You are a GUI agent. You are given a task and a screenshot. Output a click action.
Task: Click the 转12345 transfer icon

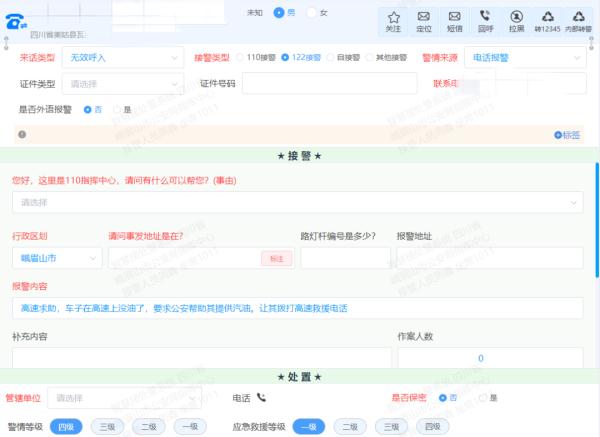coord(547,17)
